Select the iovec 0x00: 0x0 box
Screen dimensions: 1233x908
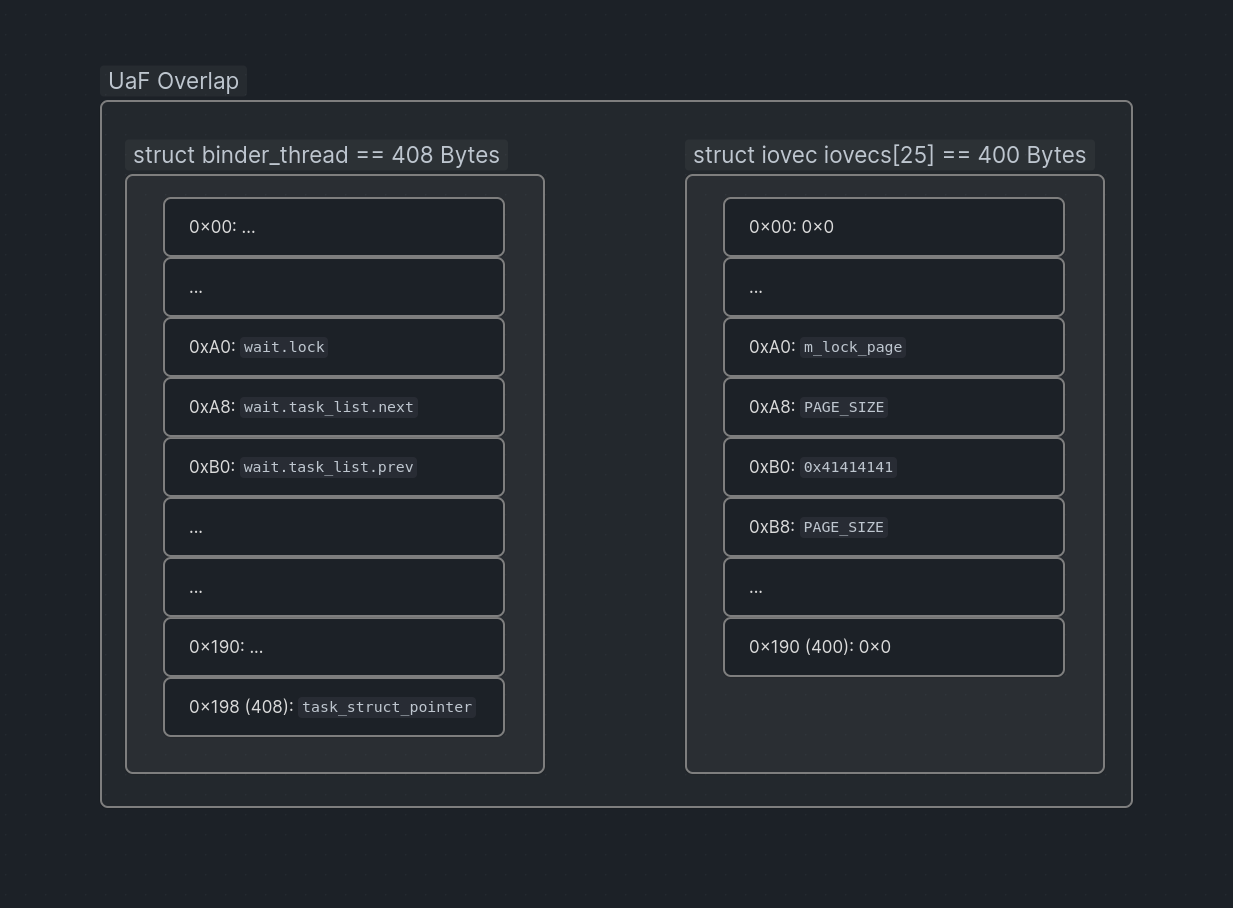894,227
